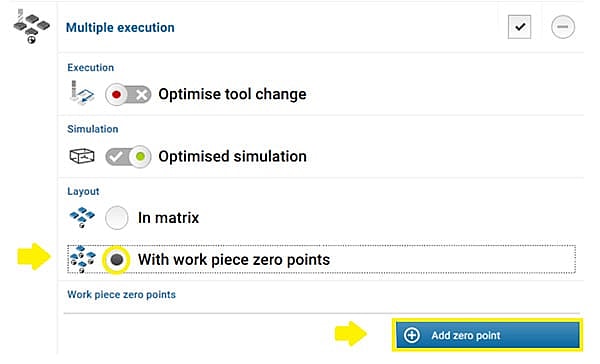Image resolution: width=600 pixels, height=364 pixels.
Task: Click the Work piece zero points heading
Action: (x=121, y=294)
